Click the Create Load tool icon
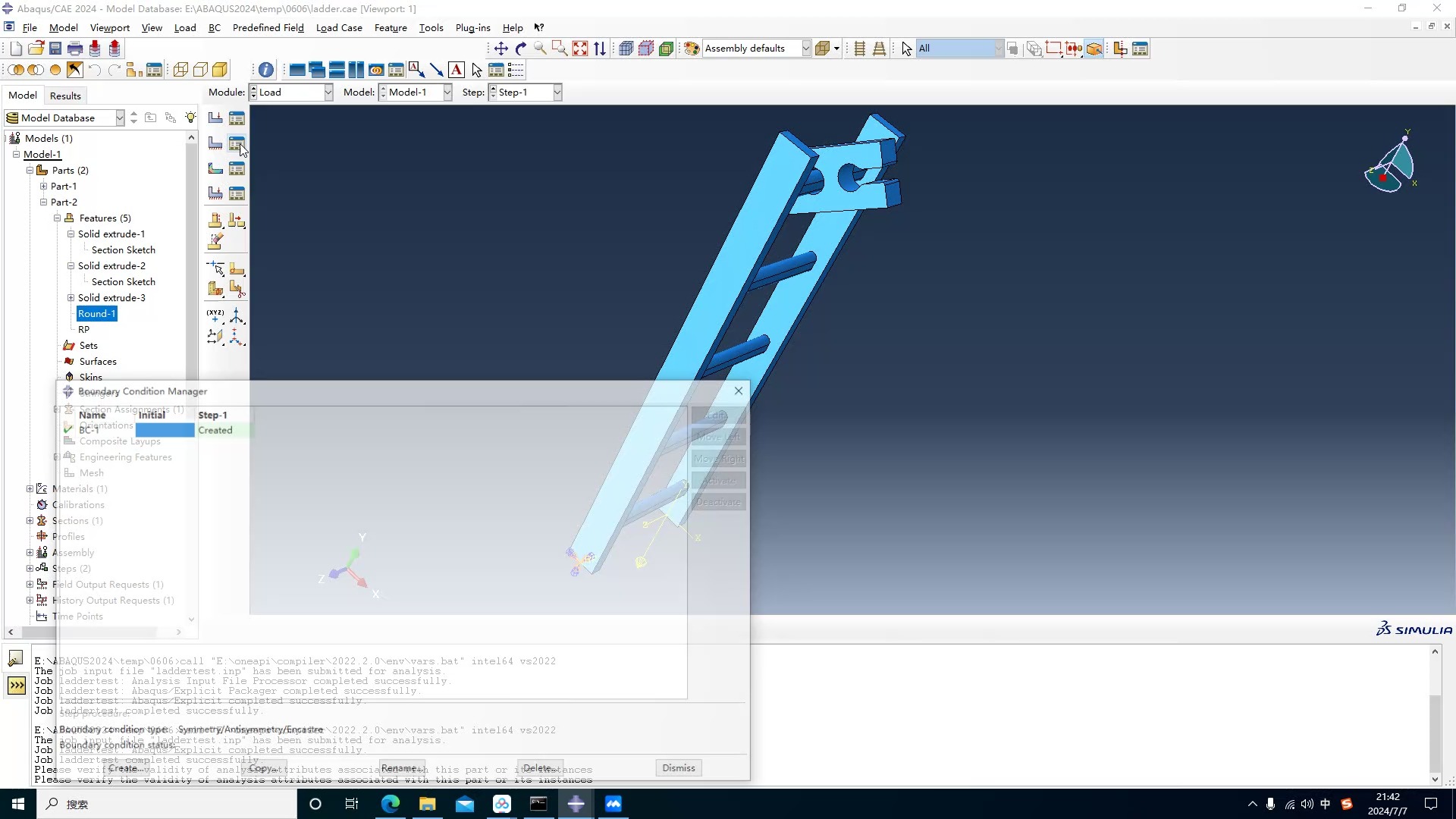Image resolution: width=1456 pixels, height=819 pixels. pyautogui.click(x=215, y=118)
